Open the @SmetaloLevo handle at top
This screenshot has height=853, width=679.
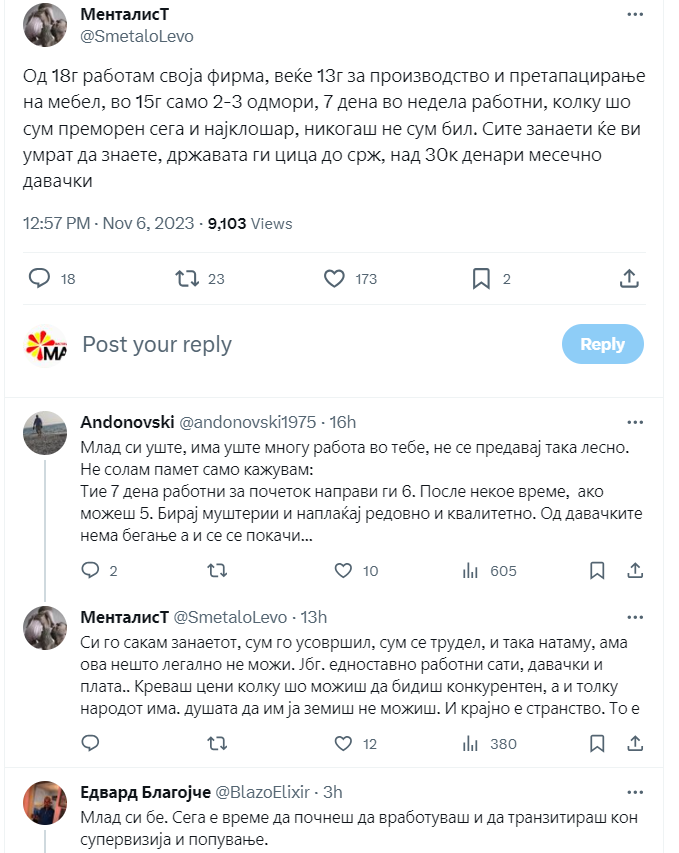137,36
